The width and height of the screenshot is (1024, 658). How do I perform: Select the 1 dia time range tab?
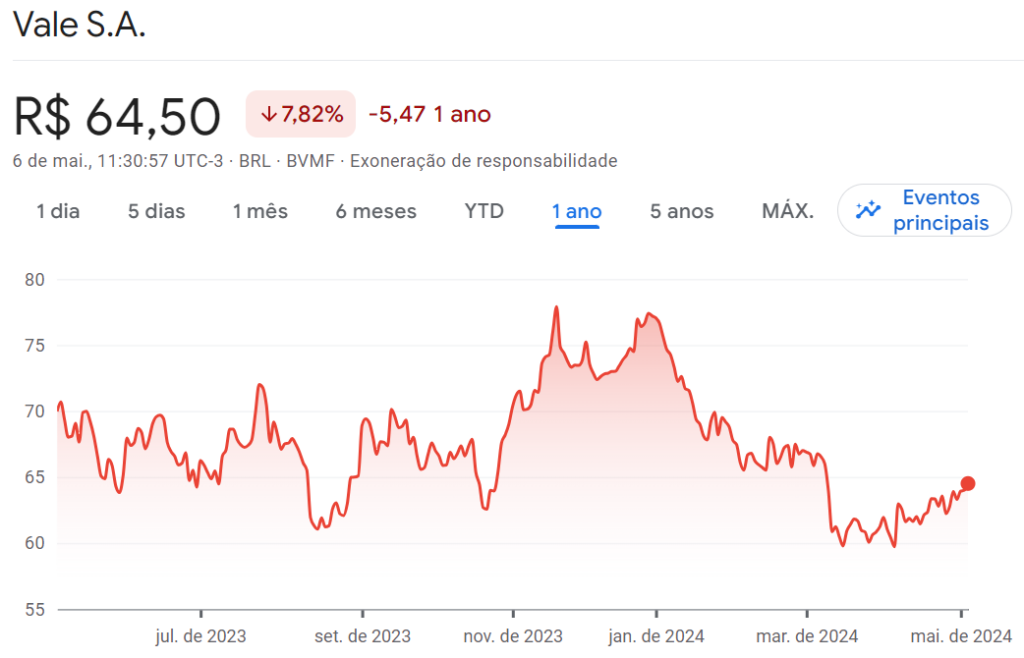pyautogui.click(x=58, y=212)
